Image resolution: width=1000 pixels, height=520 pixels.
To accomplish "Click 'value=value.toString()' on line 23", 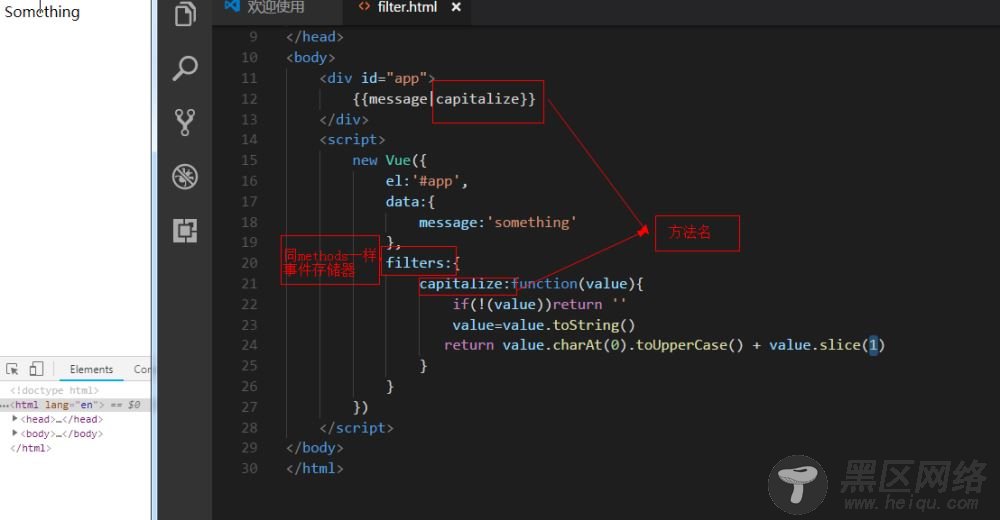I will coord(543,325).
